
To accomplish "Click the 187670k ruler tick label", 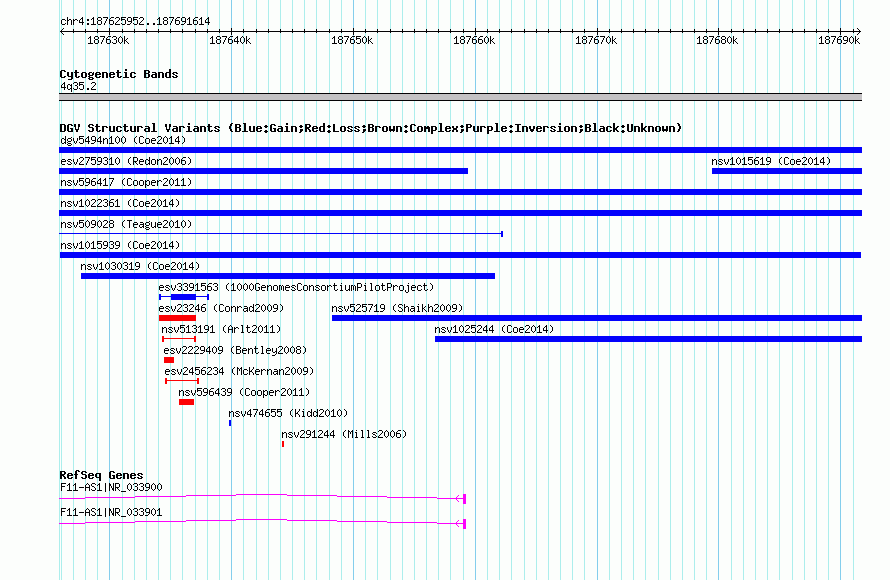I will 596,40.
